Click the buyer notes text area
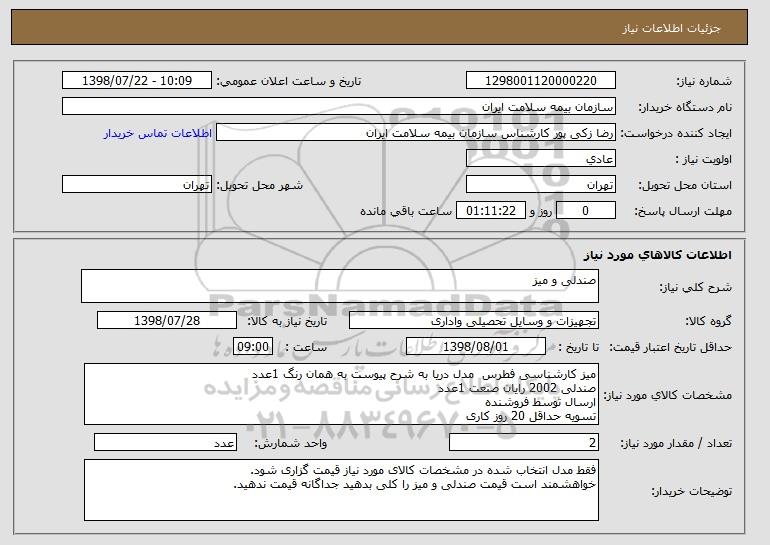This screenshot has height=545, width=770. [341, 490]
